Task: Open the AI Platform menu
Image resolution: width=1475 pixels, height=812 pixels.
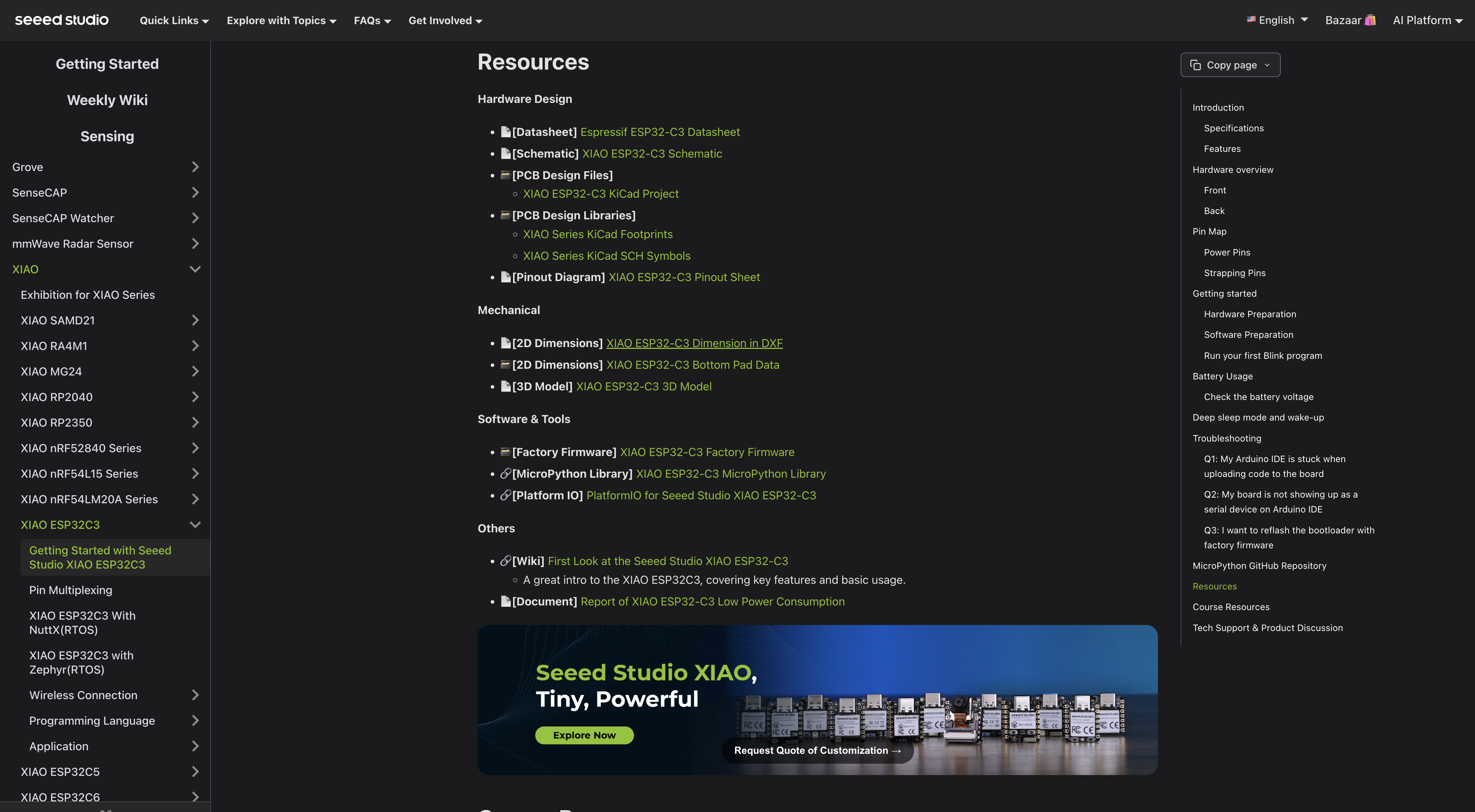Action: [x=1427, y=20]
